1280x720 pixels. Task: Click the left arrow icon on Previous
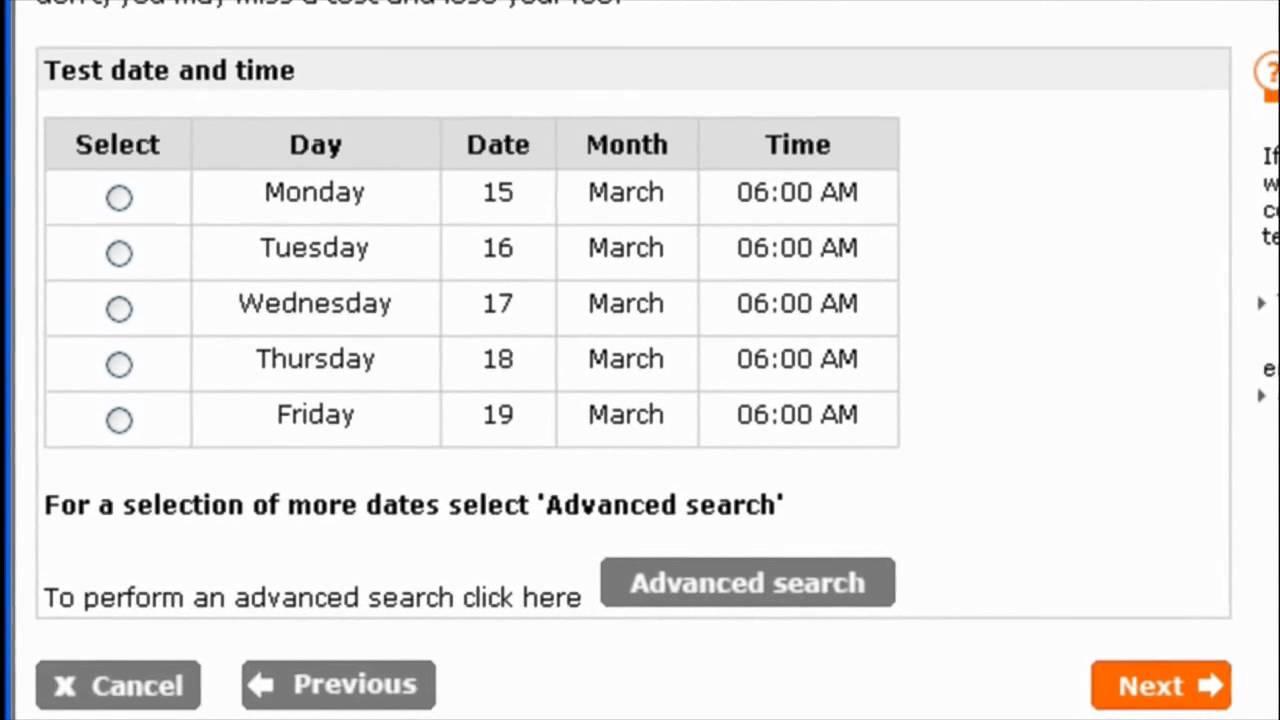pyautogui.click(x=261, y=685)
